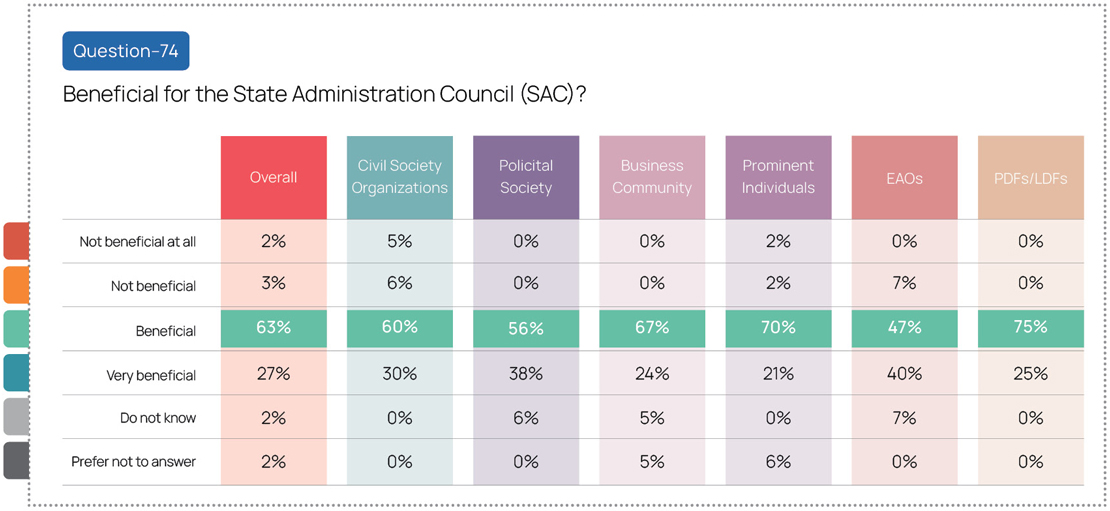
Task: Select the Business Community column header
Action: coord(652,177)
